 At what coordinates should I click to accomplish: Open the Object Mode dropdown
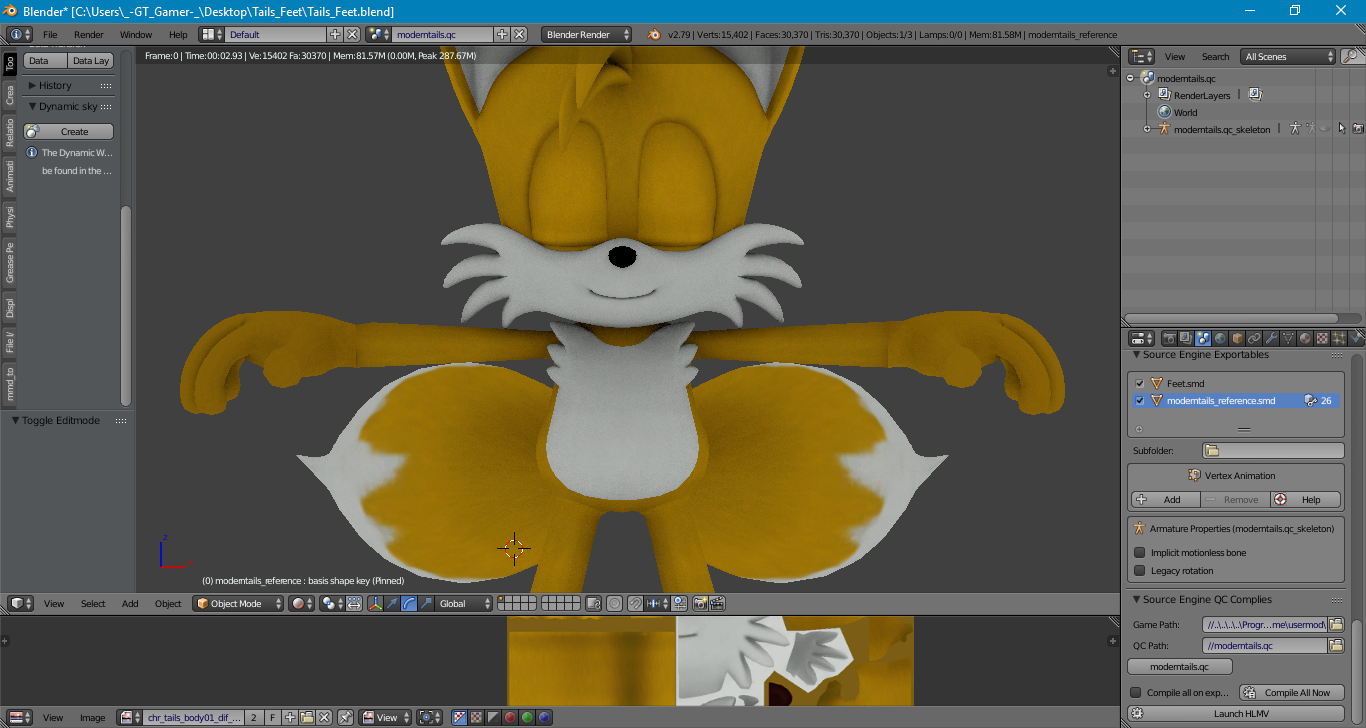(x=238, y=604)
